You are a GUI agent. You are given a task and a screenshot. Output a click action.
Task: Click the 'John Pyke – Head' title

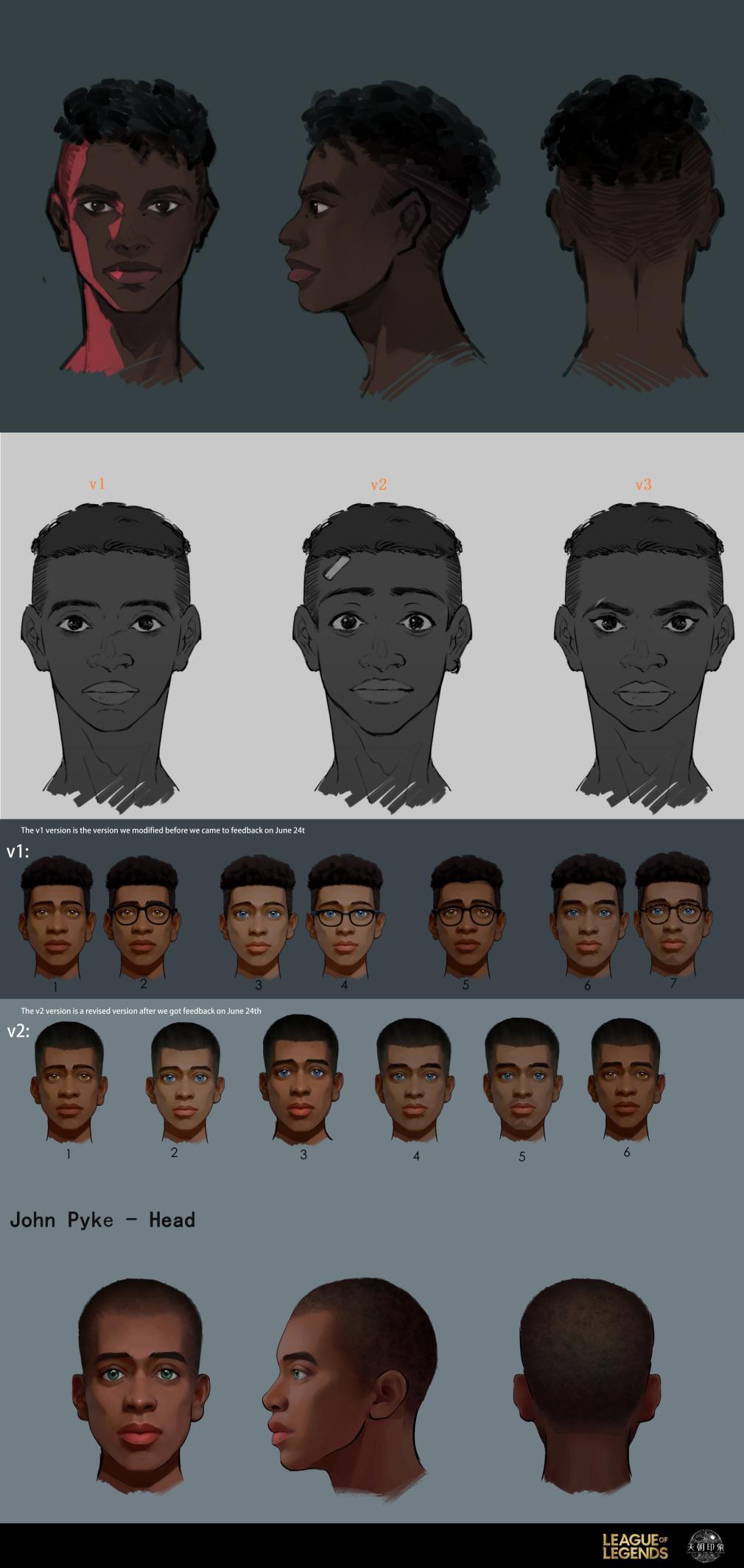click(102, 1220)
